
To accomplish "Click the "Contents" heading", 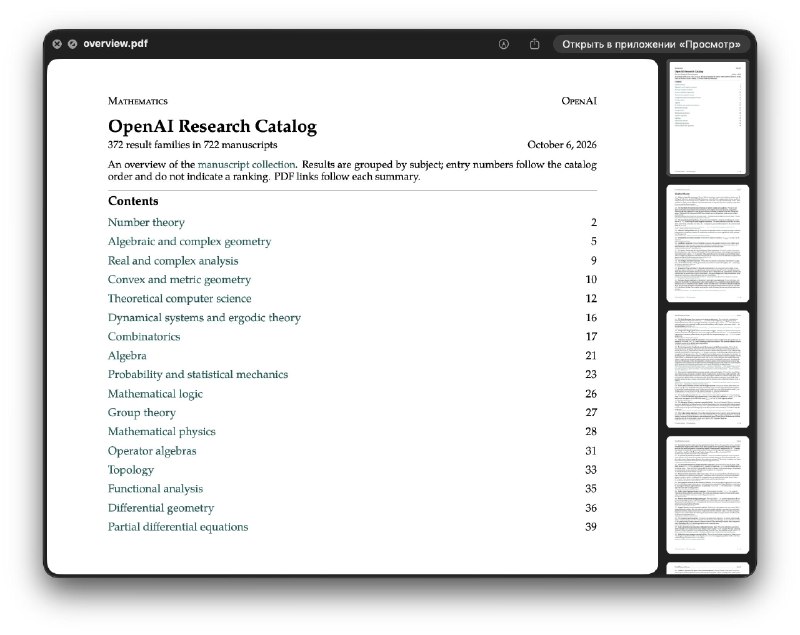I will point(133,201).
